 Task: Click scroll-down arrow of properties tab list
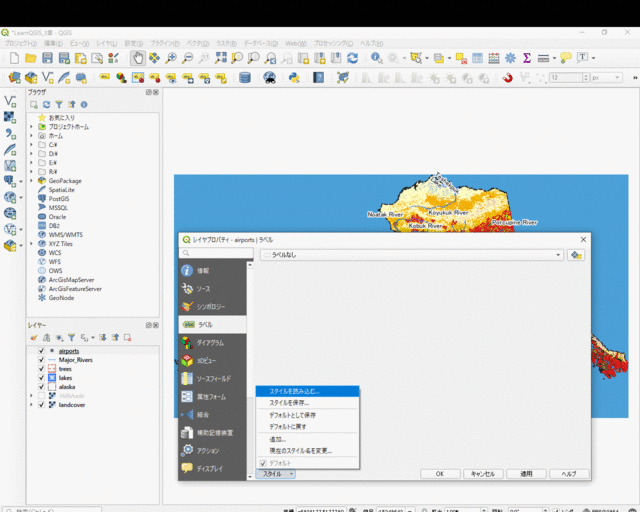[250, 476]
